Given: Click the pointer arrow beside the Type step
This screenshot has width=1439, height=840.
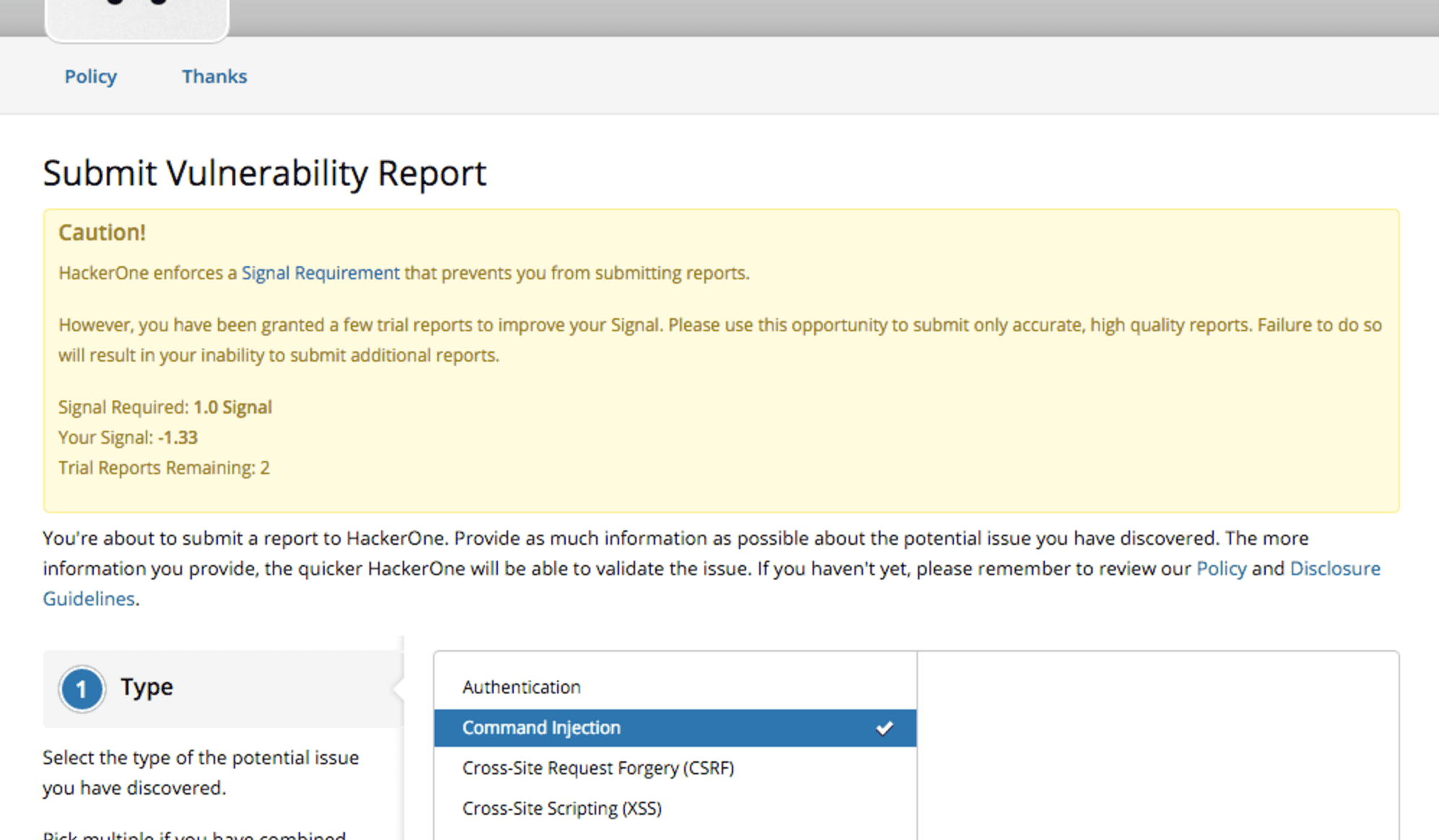Looking at the screenshot, I should pos(398,688).
